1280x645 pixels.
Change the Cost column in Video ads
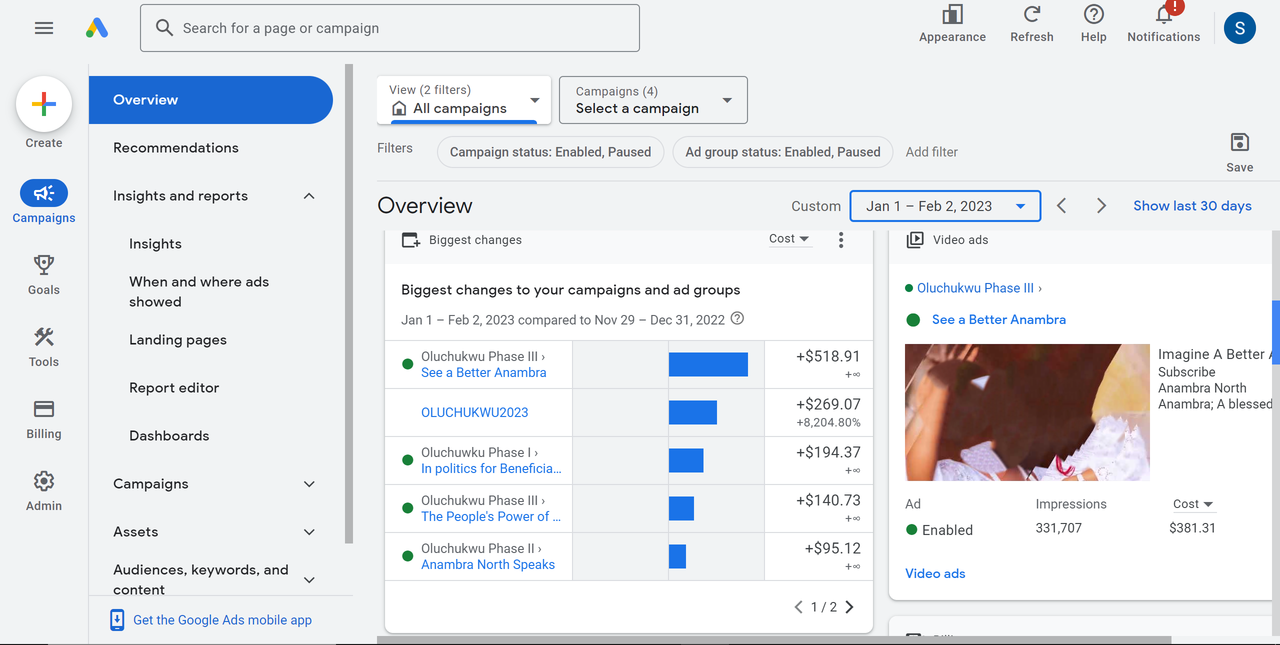[1193, 504]
